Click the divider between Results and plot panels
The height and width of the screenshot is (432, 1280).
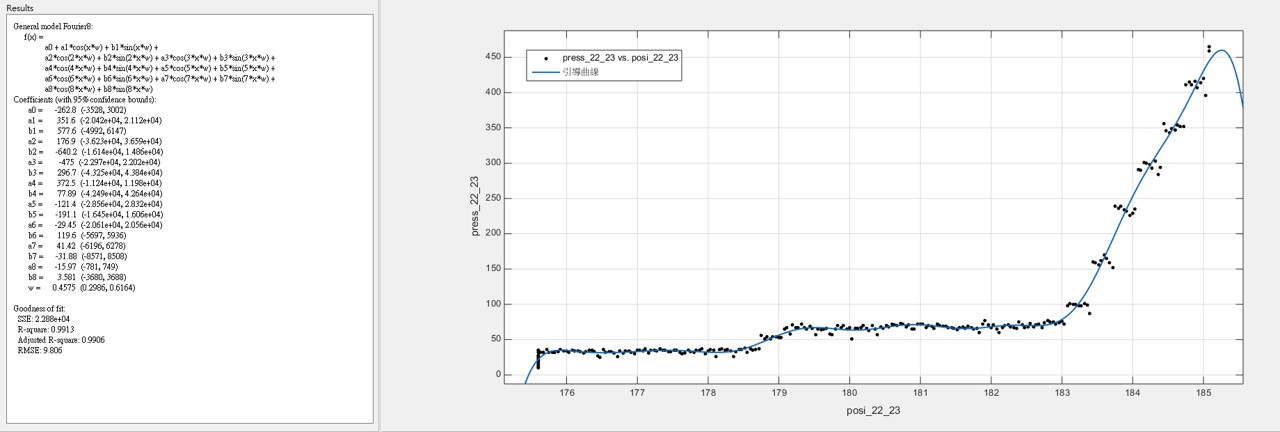(379, 216)
